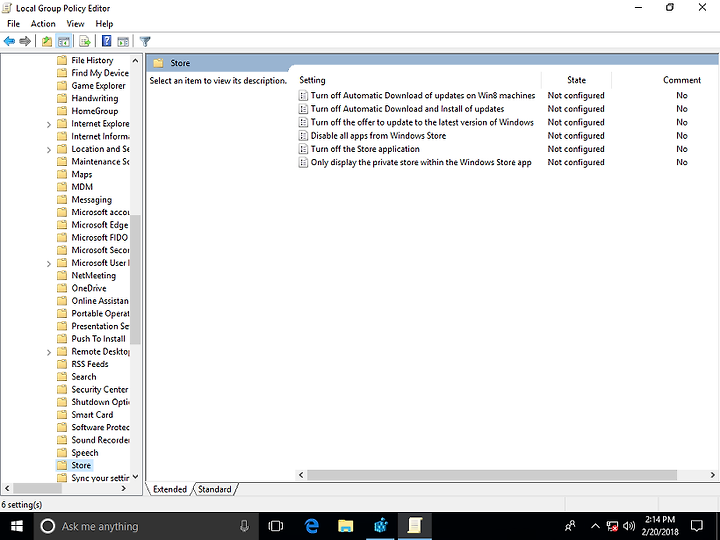Select the Microsoft Edge tree folder
The image size is (720, 540).
pos(99,225)
